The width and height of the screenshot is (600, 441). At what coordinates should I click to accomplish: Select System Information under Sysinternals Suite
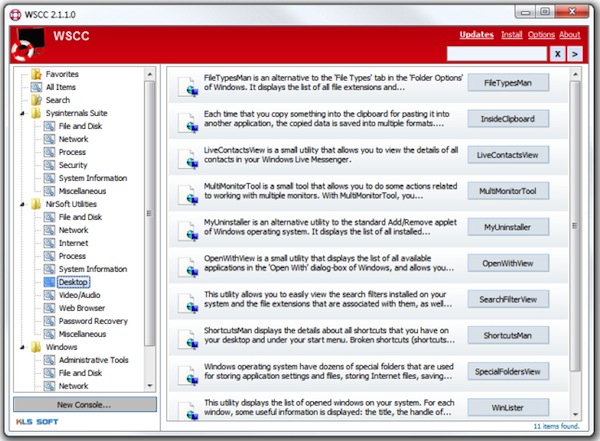[x=93, y=178]
